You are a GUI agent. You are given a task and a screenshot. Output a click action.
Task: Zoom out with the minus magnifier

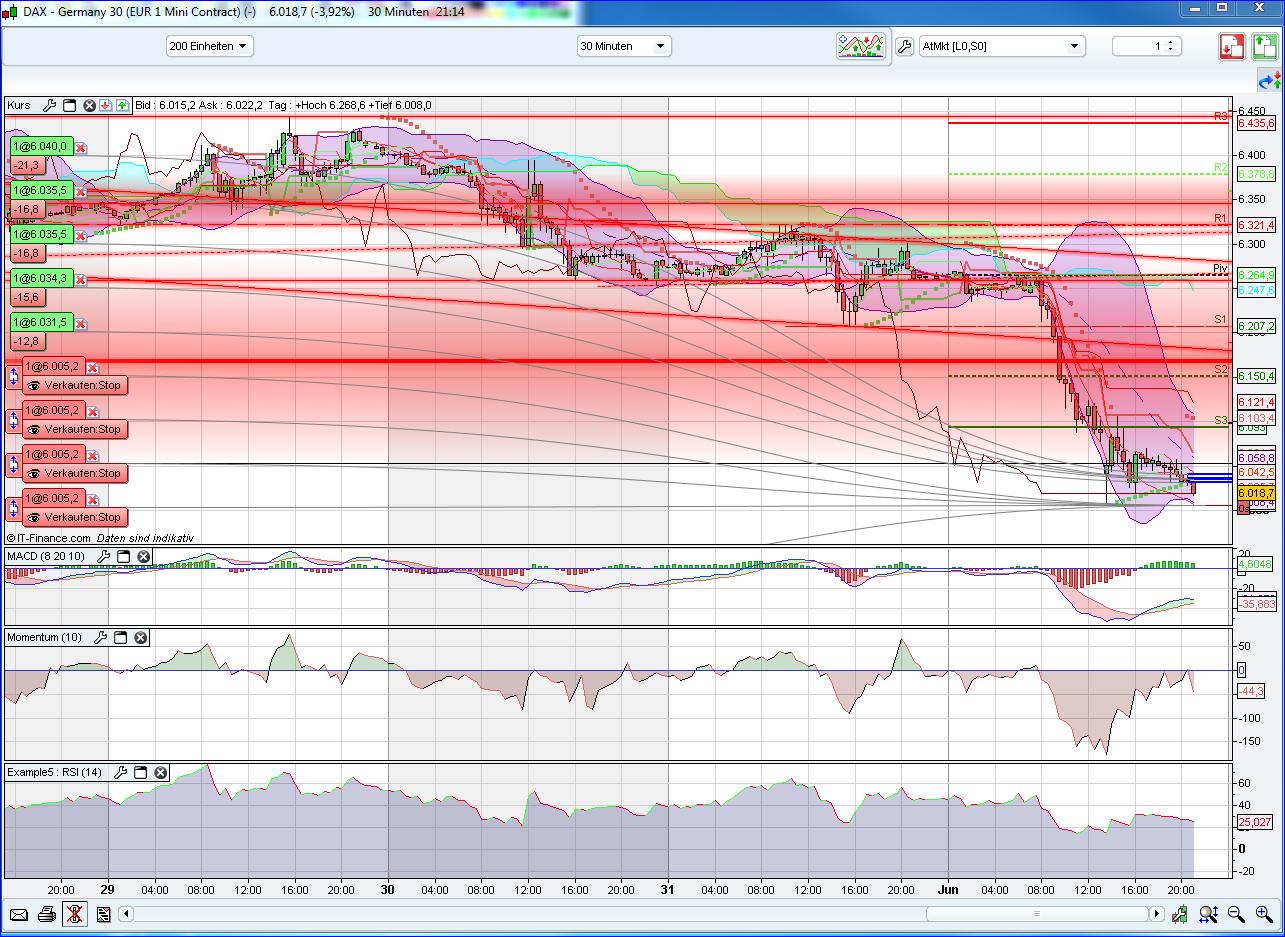pyautogui.click(x=1237, y=914)
